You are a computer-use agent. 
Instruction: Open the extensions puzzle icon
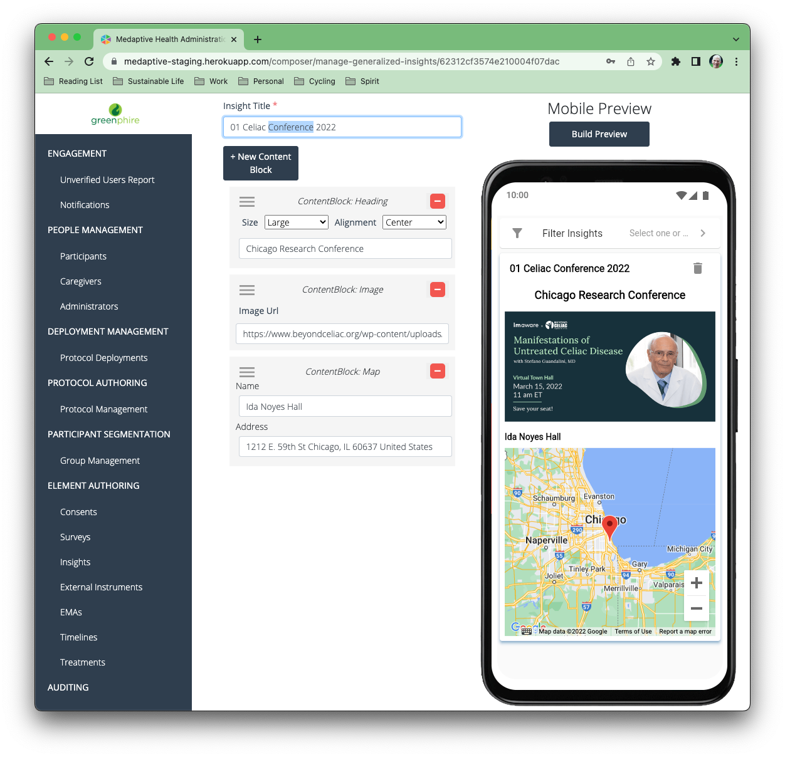676,62
